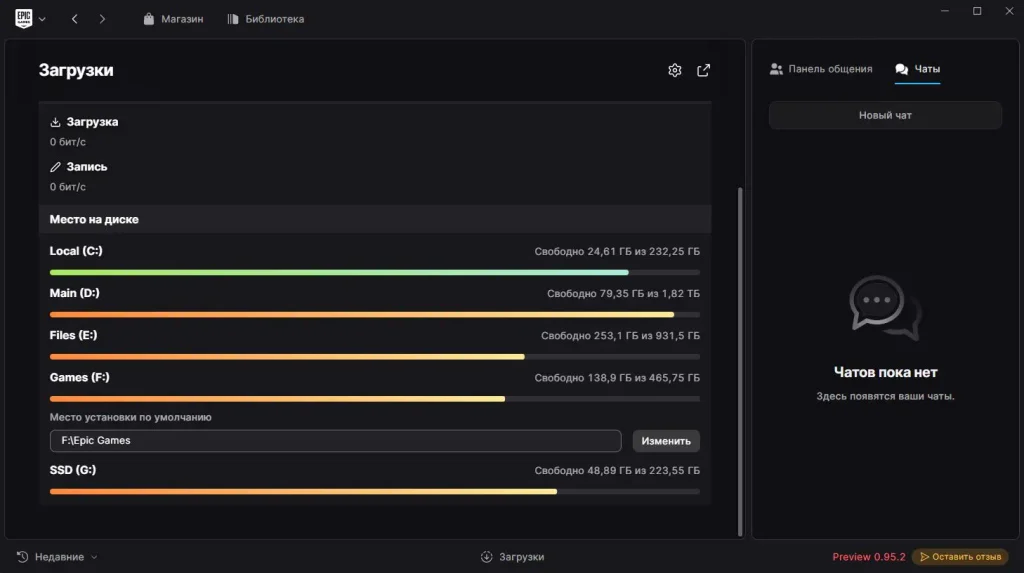Select text 'Свободно 24,61 ГБ из 232,25 ГБ'
The height and width of the screenshot is (573, 1024).
coord(616,252)
